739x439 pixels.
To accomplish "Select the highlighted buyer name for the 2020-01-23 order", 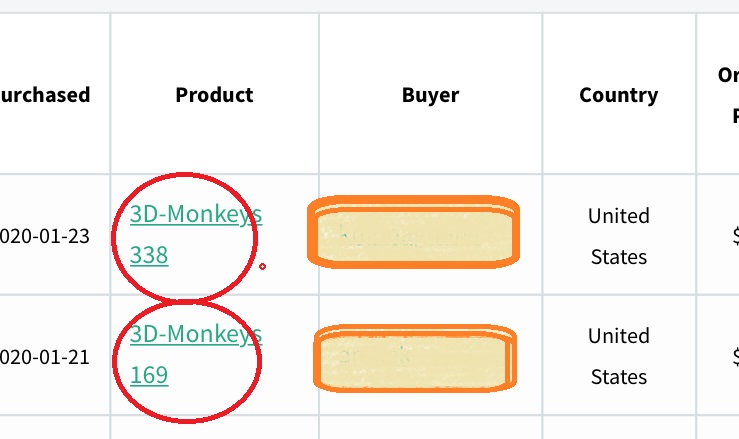I will coord(414,235).
